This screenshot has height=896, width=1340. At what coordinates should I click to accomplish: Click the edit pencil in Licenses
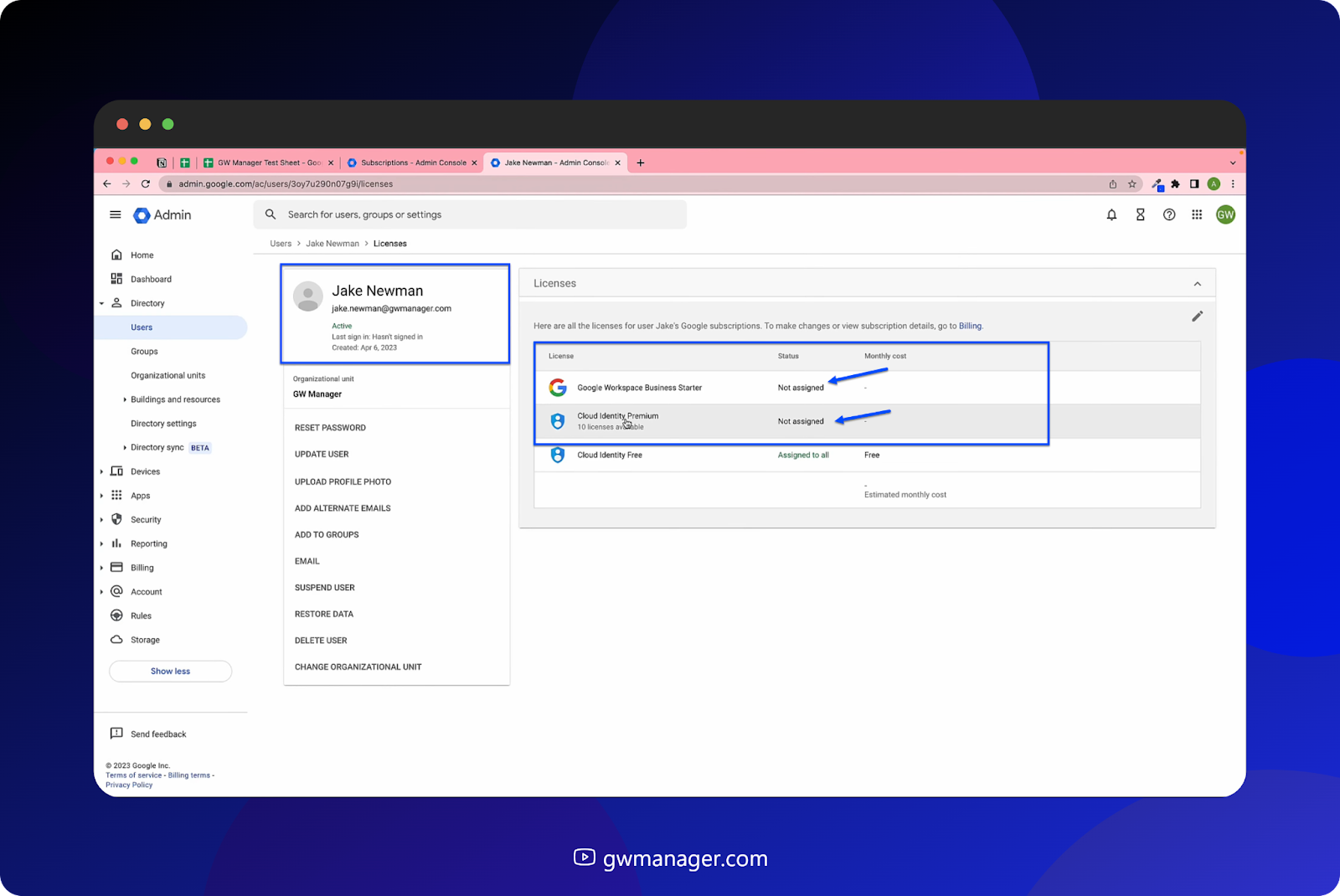pos(1197,317)
